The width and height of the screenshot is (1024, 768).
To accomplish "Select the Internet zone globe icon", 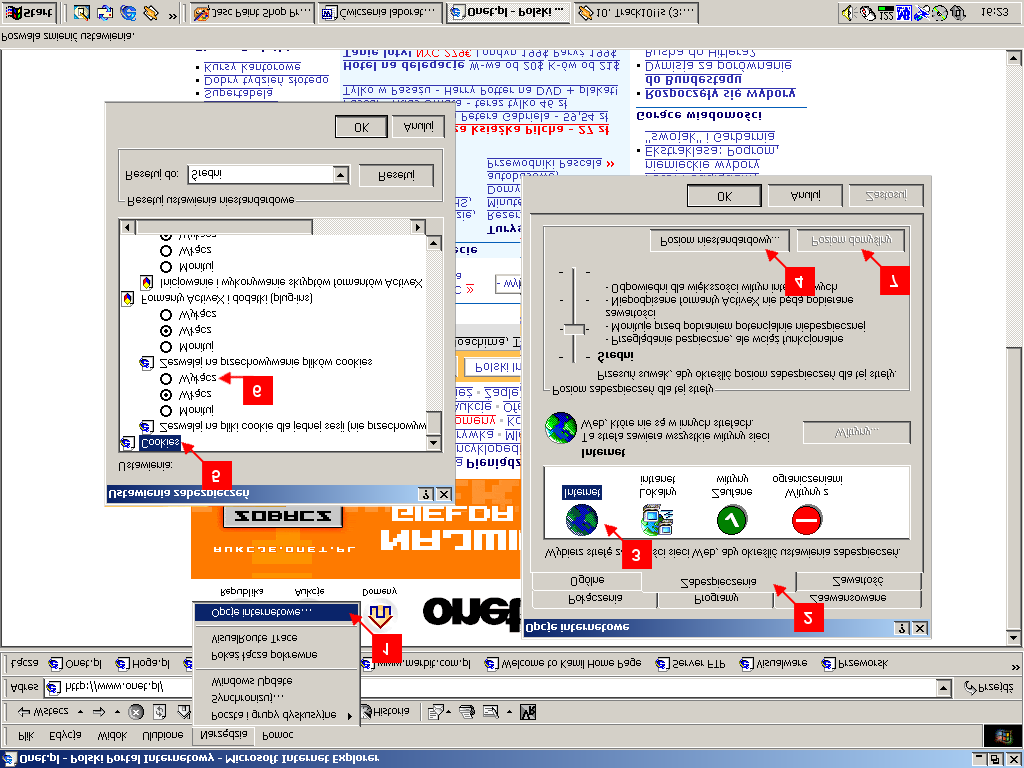I will click(582, 520).
